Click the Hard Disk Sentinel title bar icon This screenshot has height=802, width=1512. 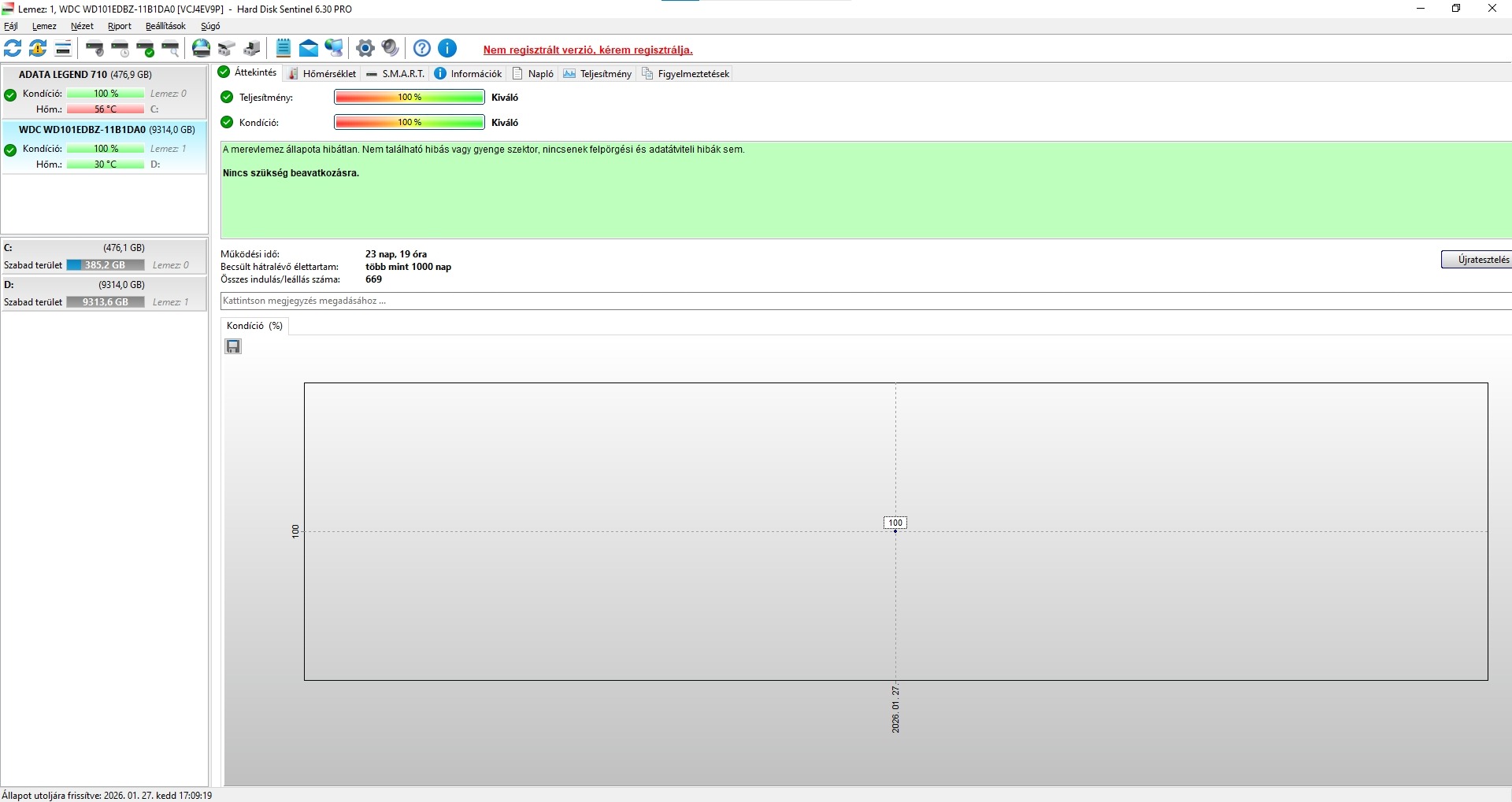click(x=8, y=9)
